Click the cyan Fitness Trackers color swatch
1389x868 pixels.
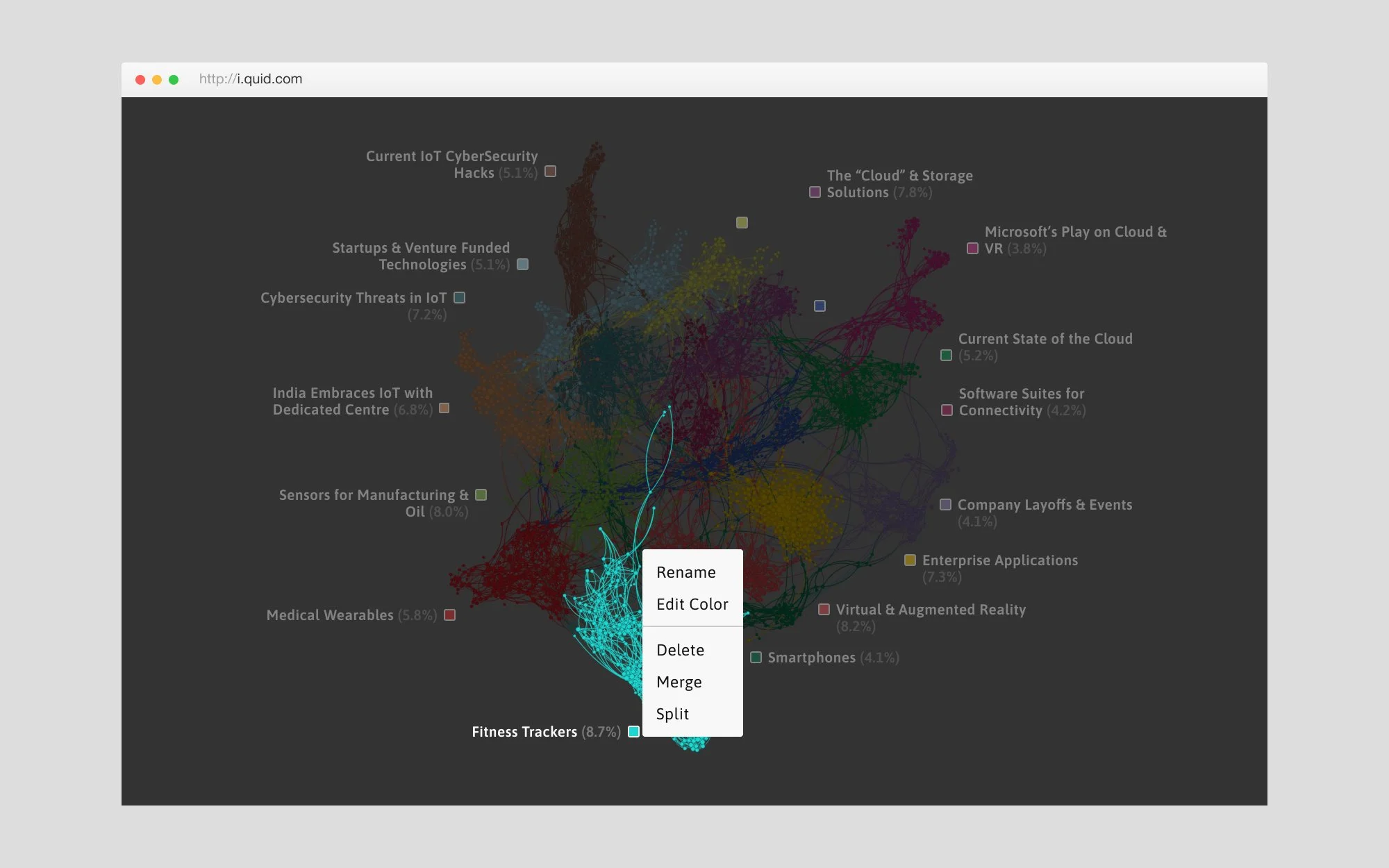click(633, 731)
